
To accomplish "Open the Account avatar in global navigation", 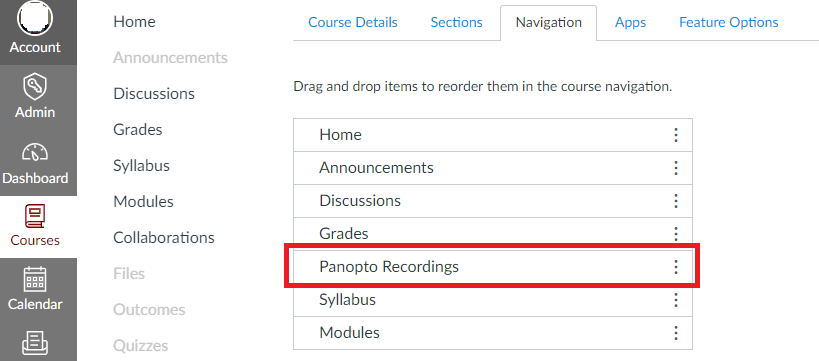I will 35,17.
